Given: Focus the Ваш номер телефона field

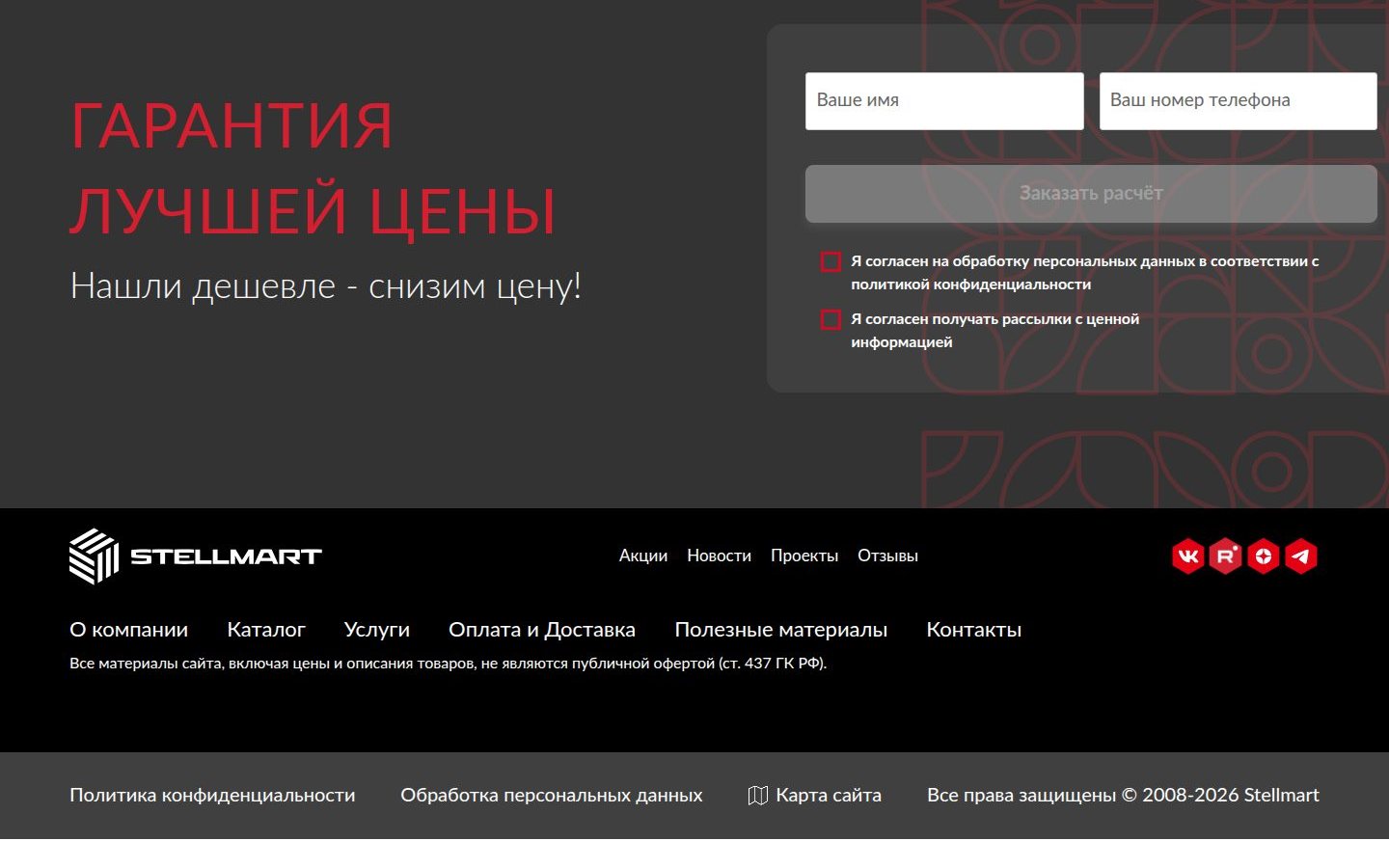Looking at the screenshot, I should point(1239,100).
